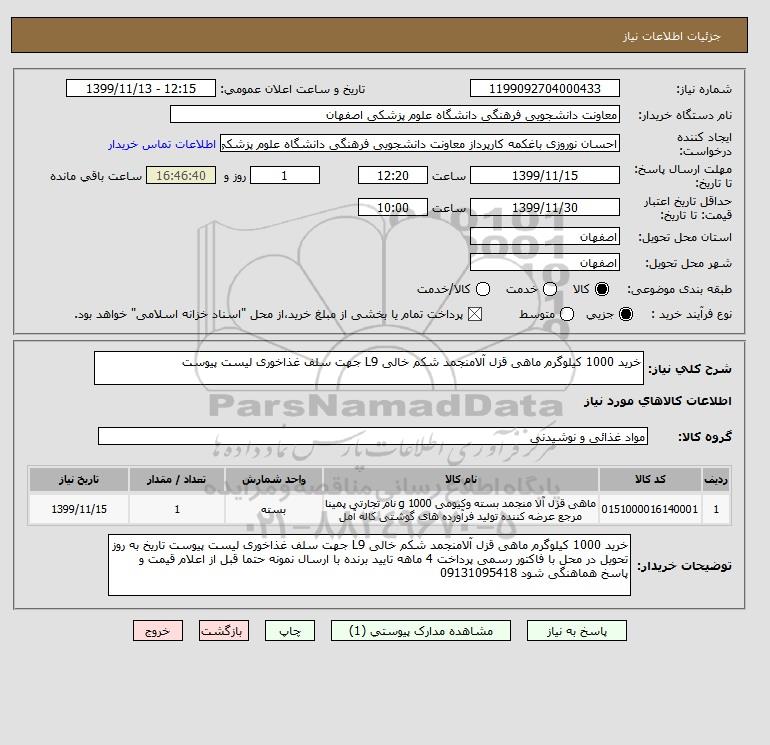Click request creator name field
Image resolution: width=770 pixels, height=745 pixels.
pyautogui.click(x=420, y=144)
